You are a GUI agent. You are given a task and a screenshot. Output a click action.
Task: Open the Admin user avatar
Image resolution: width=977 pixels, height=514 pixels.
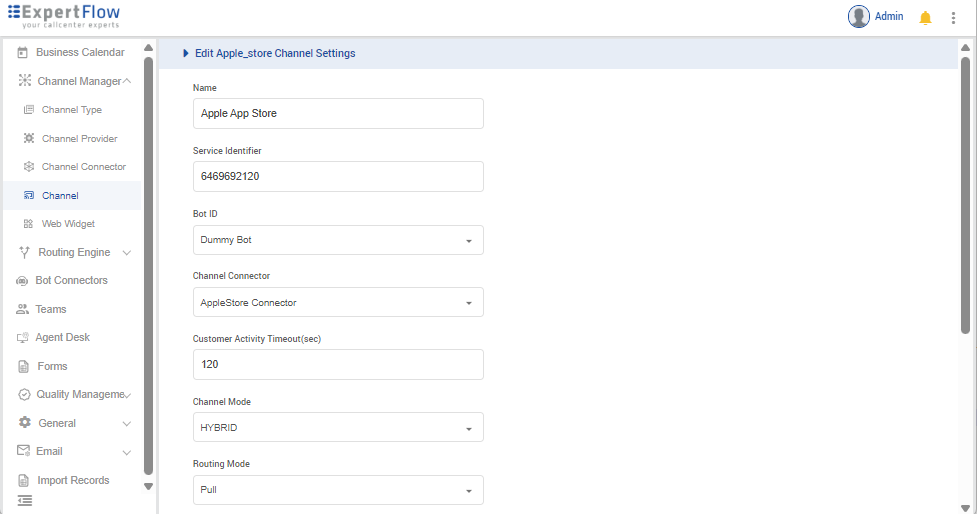click(859, 17)
